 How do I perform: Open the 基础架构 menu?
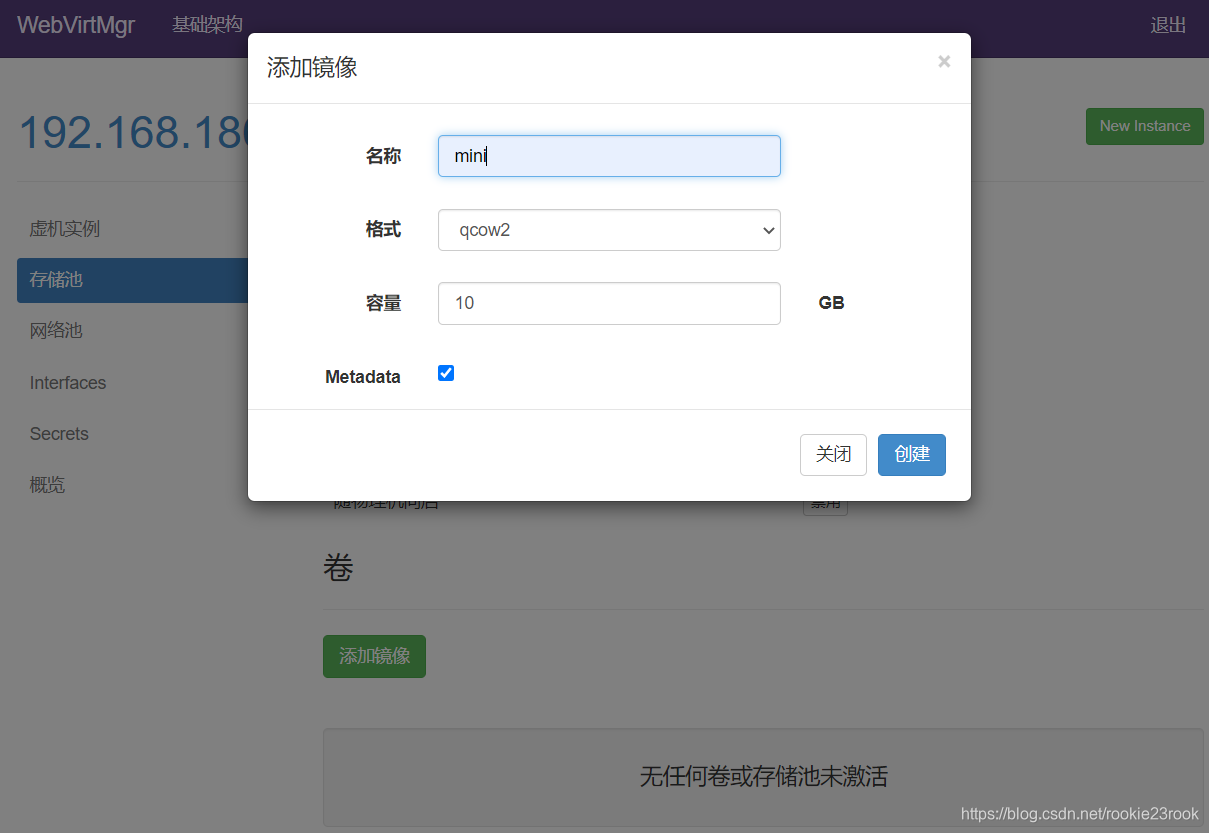[207, 25]
